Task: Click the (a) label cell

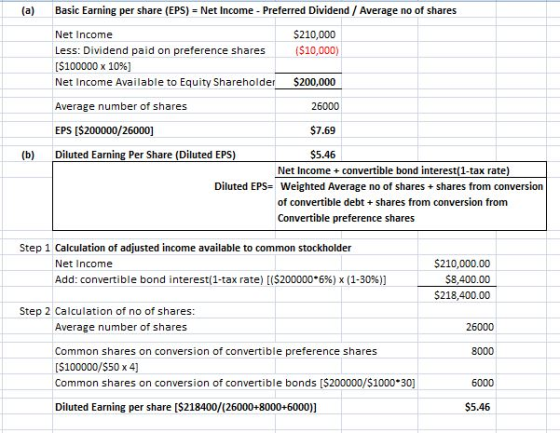Action: coord(28,11)
